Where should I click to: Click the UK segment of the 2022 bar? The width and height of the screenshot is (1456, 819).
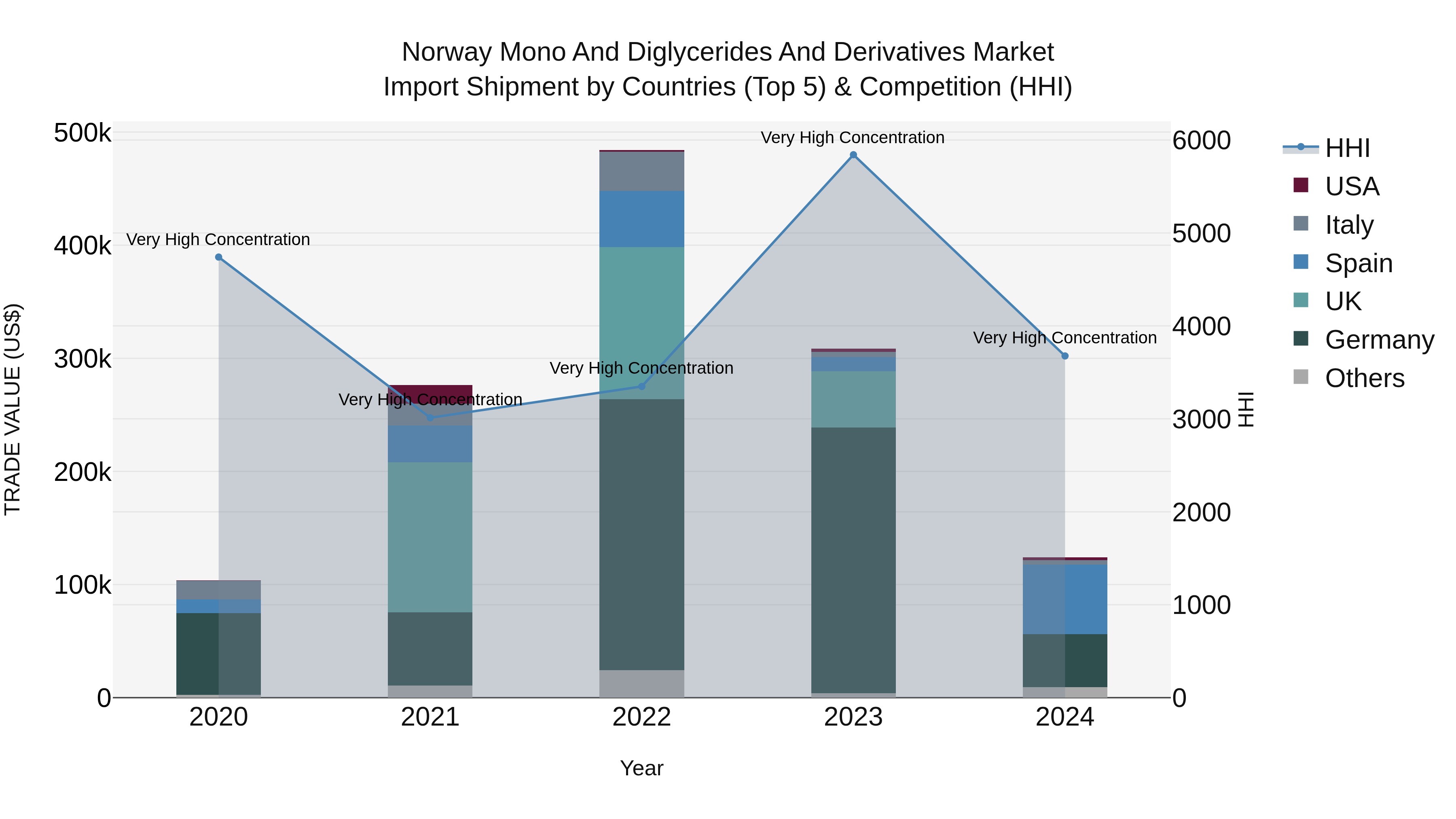coord(641,323)
